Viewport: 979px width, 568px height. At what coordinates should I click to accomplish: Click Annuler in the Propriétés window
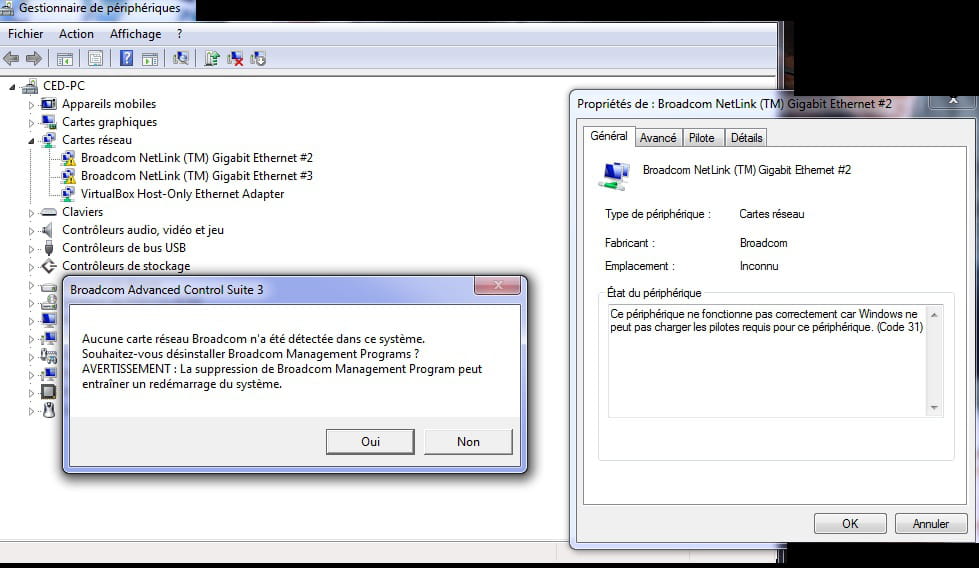tap(931, 524)
